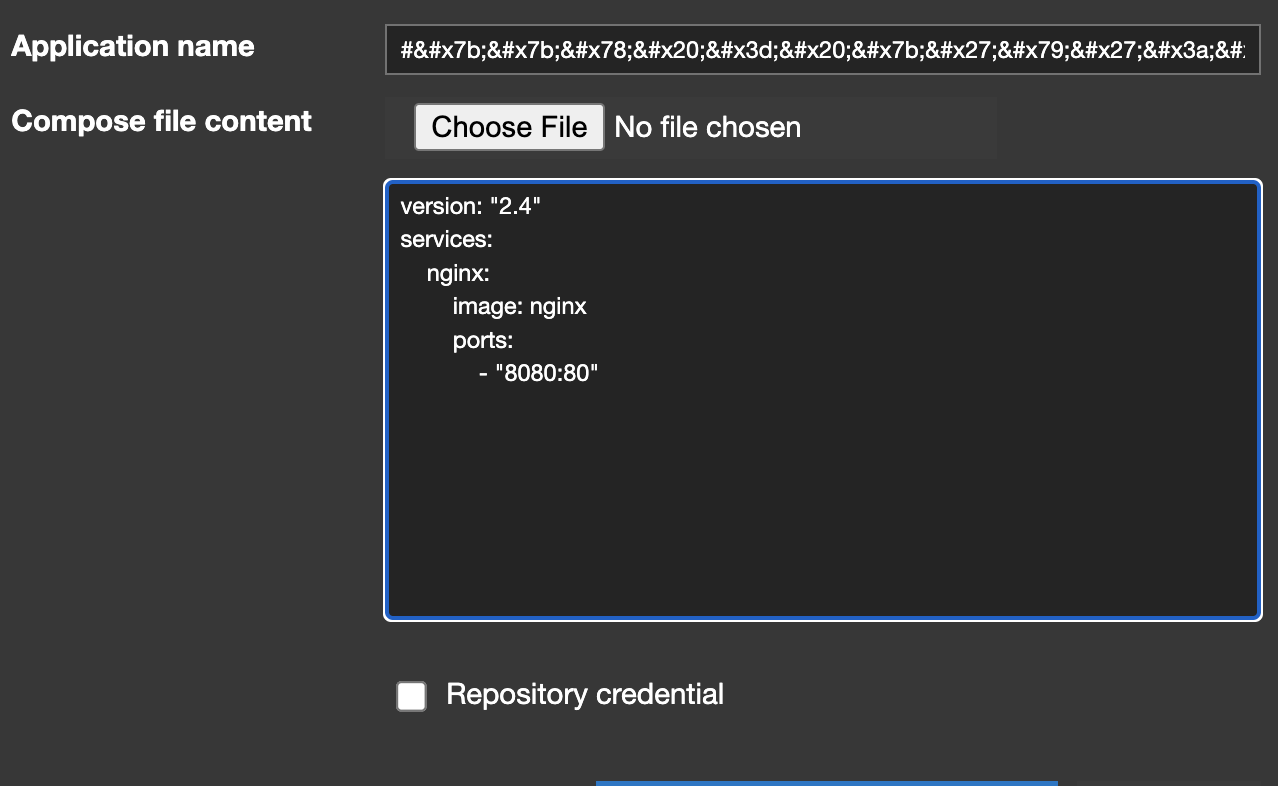
Task: Click the word "version" in compose editor
Action: point(438,207)
